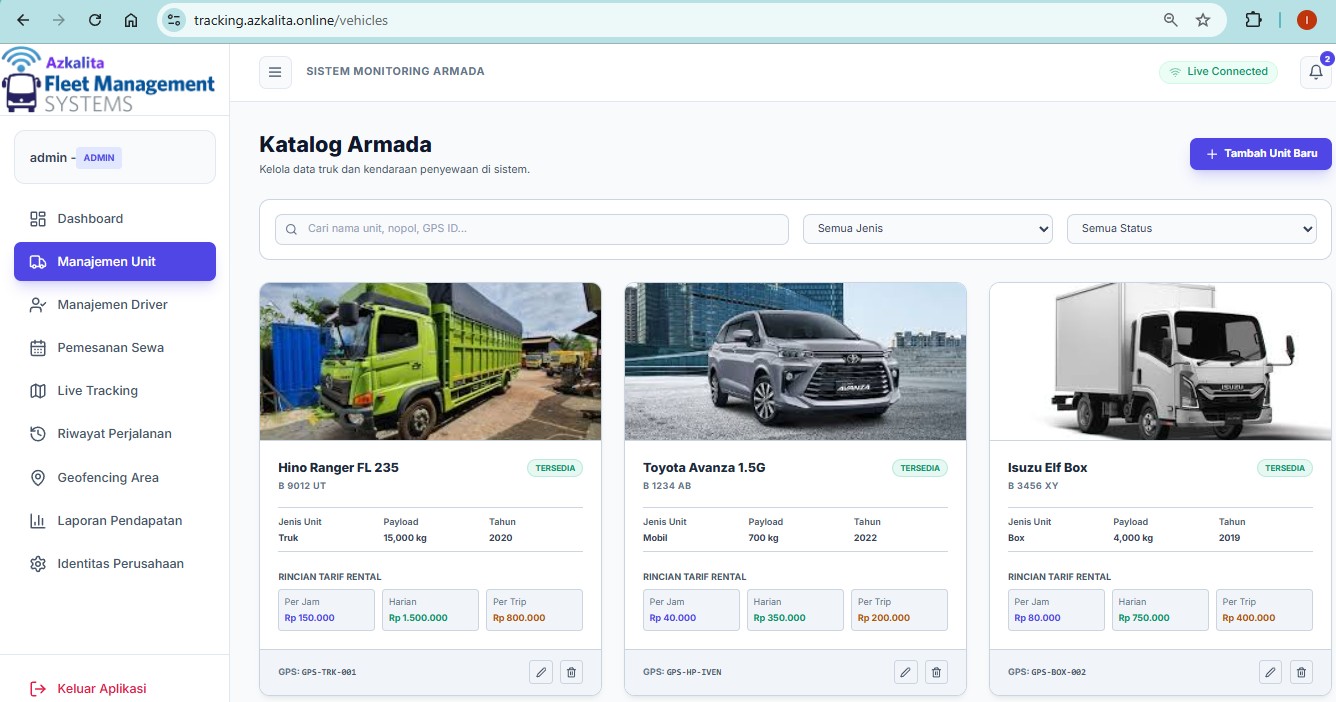Screen dimensions: 1336x702
Task: Reload the page in the browser
Action: click(x=95, y=20)
